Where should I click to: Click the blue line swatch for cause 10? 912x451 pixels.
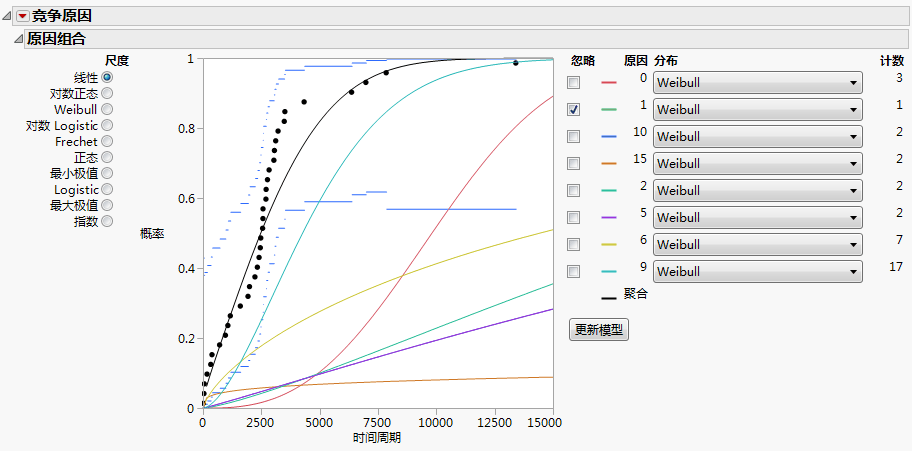[608, 137]
